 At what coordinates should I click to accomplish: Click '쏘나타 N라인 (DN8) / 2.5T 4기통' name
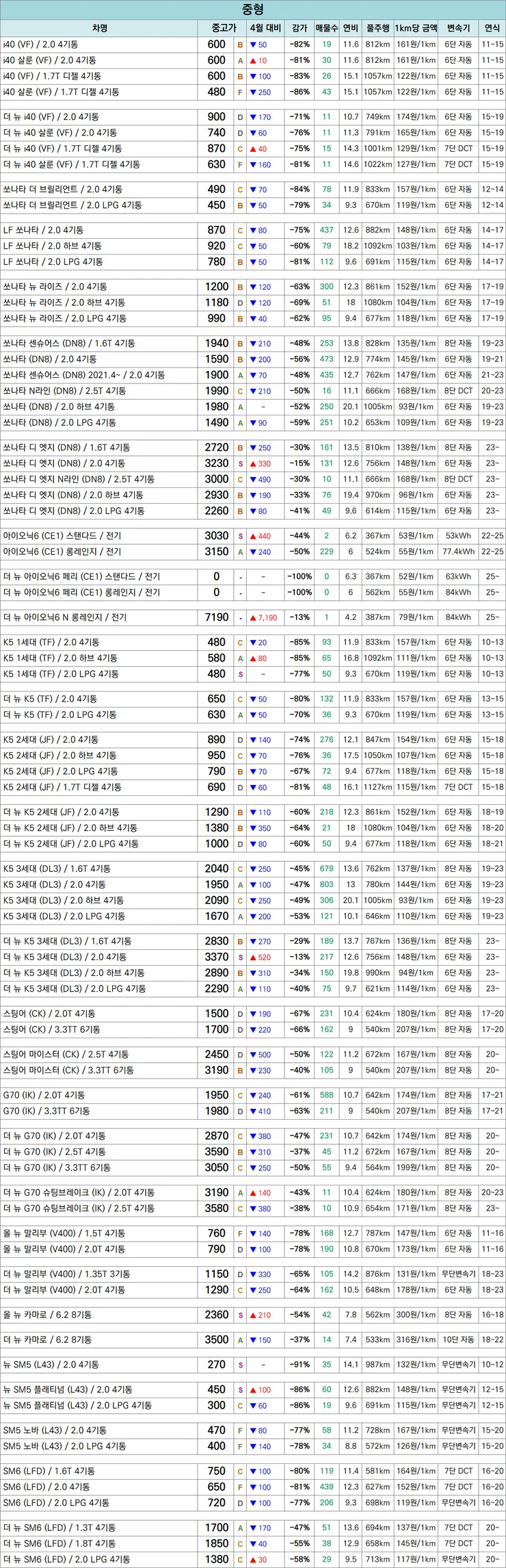click(x=64, y=391)
